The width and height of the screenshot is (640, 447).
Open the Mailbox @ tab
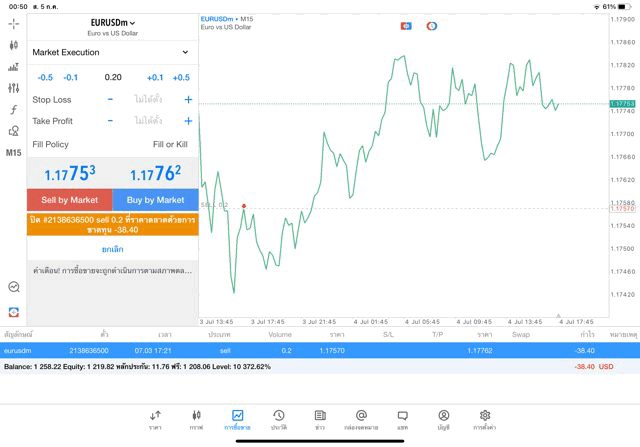point(361,419)
